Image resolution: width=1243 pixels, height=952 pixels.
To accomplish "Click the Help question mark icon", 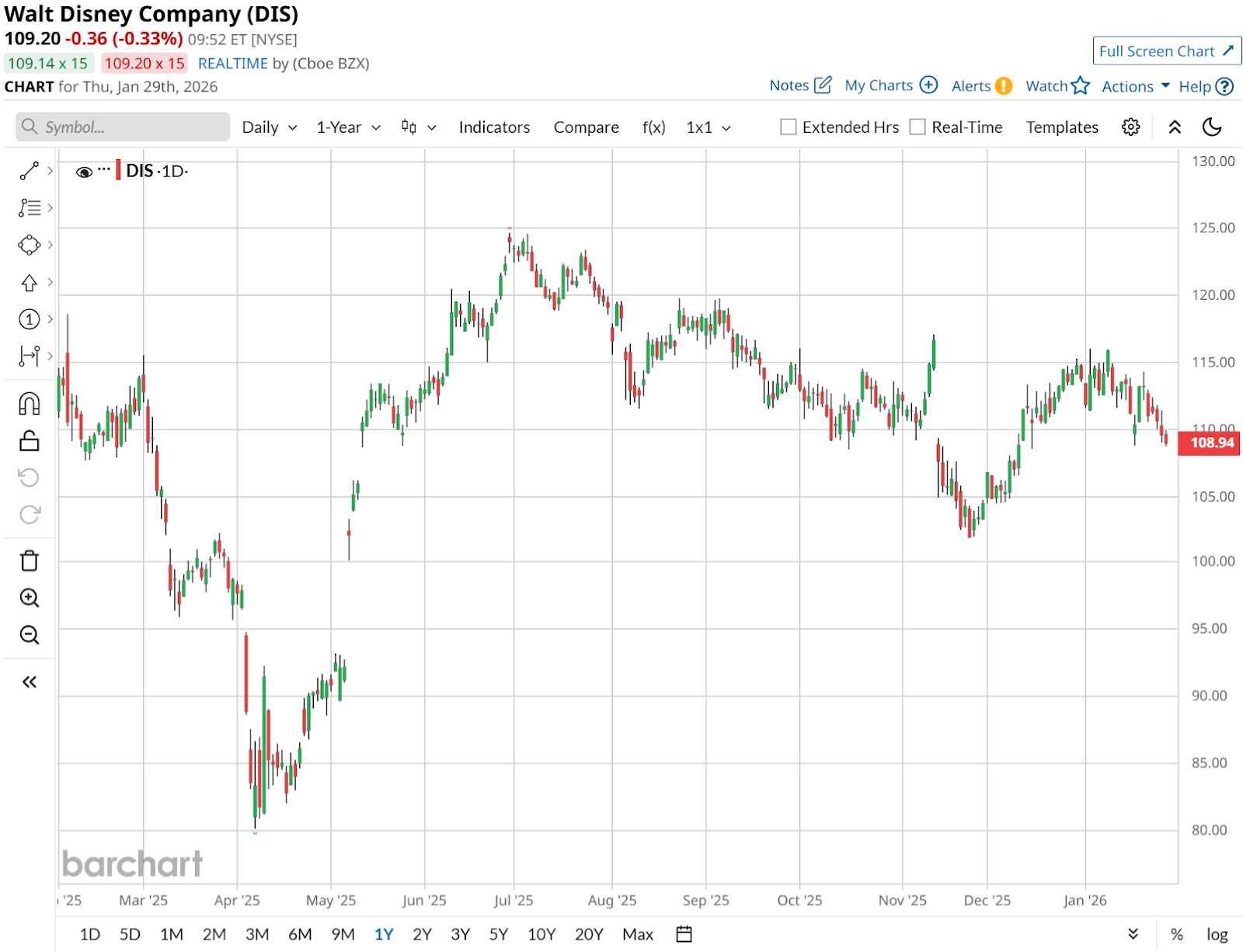I will tap(1224, 86).
